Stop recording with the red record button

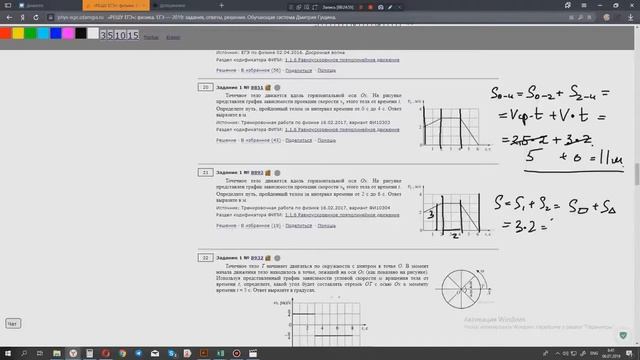click(x=371, y=7)
